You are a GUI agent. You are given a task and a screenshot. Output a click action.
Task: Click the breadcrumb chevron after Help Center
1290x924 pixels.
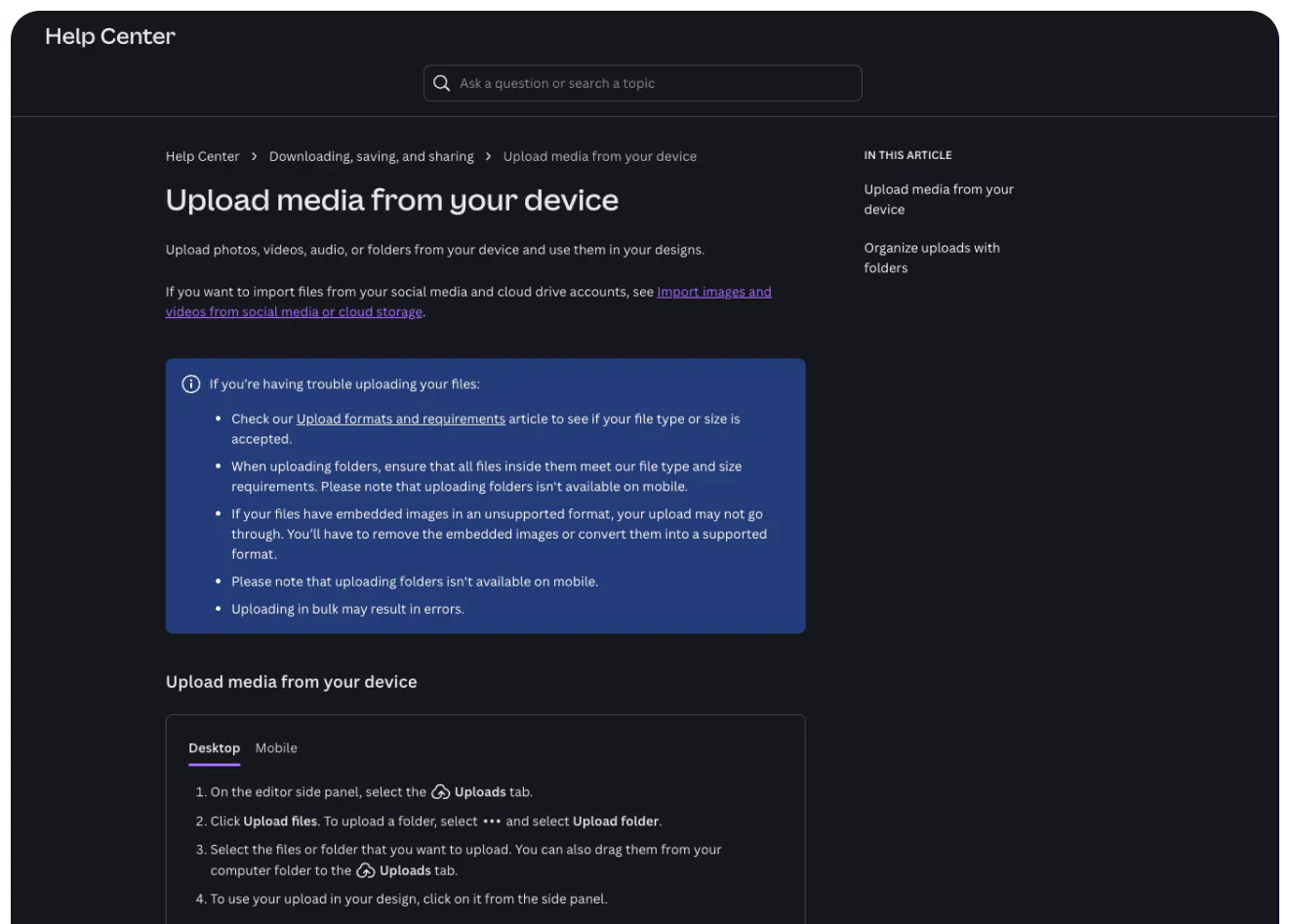click(x=255, y=156)
